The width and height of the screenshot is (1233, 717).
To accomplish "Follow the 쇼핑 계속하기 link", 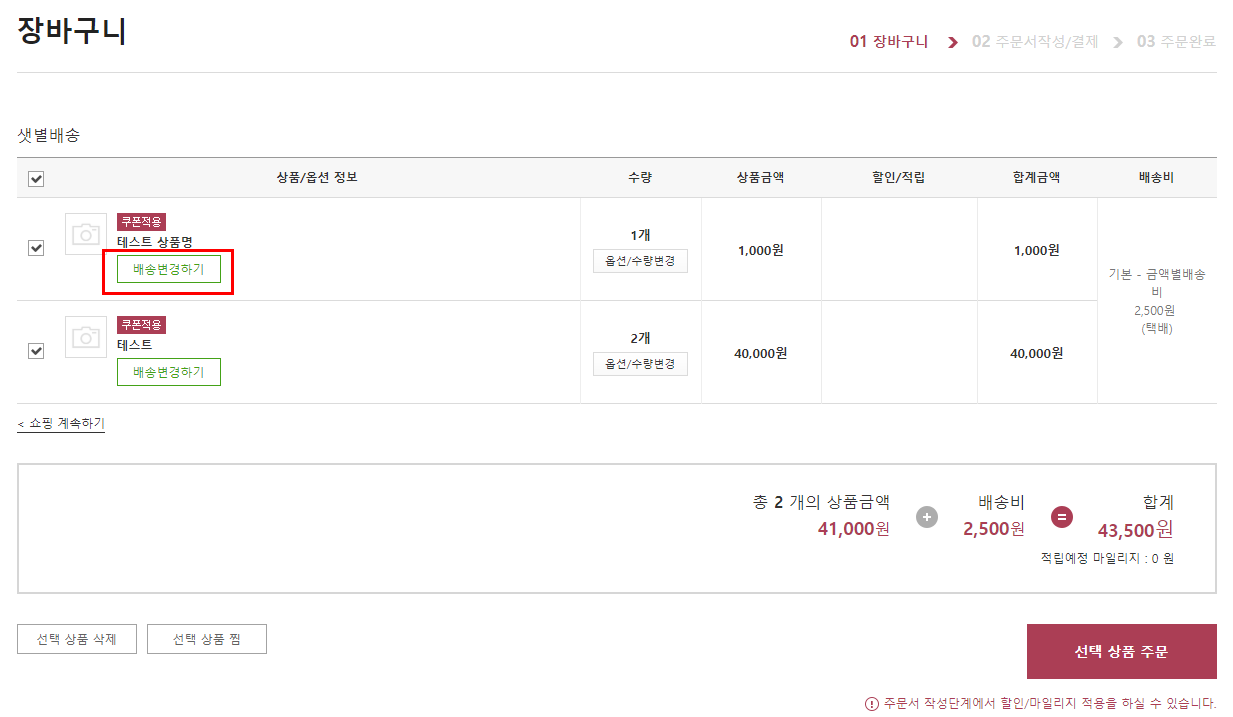I will coord(61,424).
